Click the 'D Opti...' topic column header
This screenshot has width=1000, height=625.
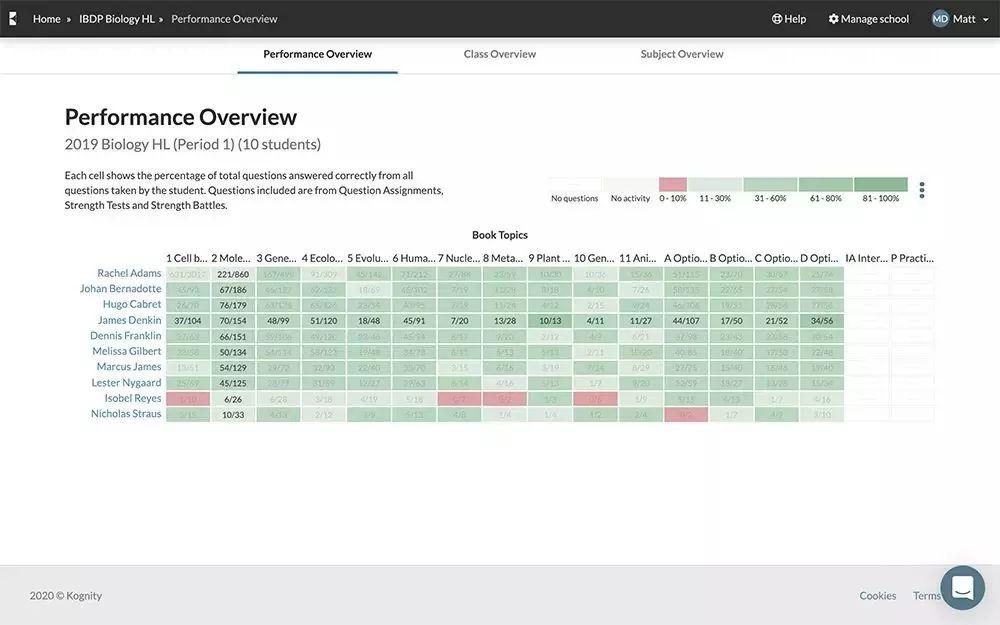click(x=820, y=258)
